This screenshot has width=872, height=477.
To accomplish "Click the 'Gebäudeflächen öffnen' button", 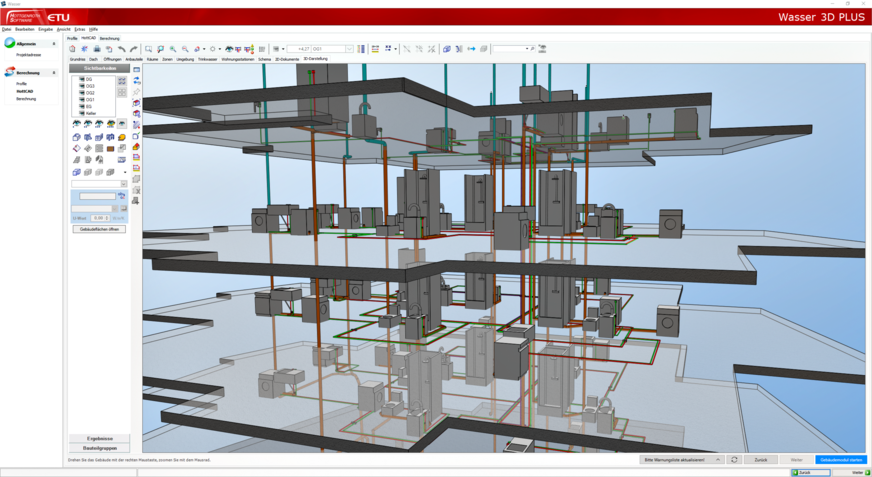I will pos(99,229).
